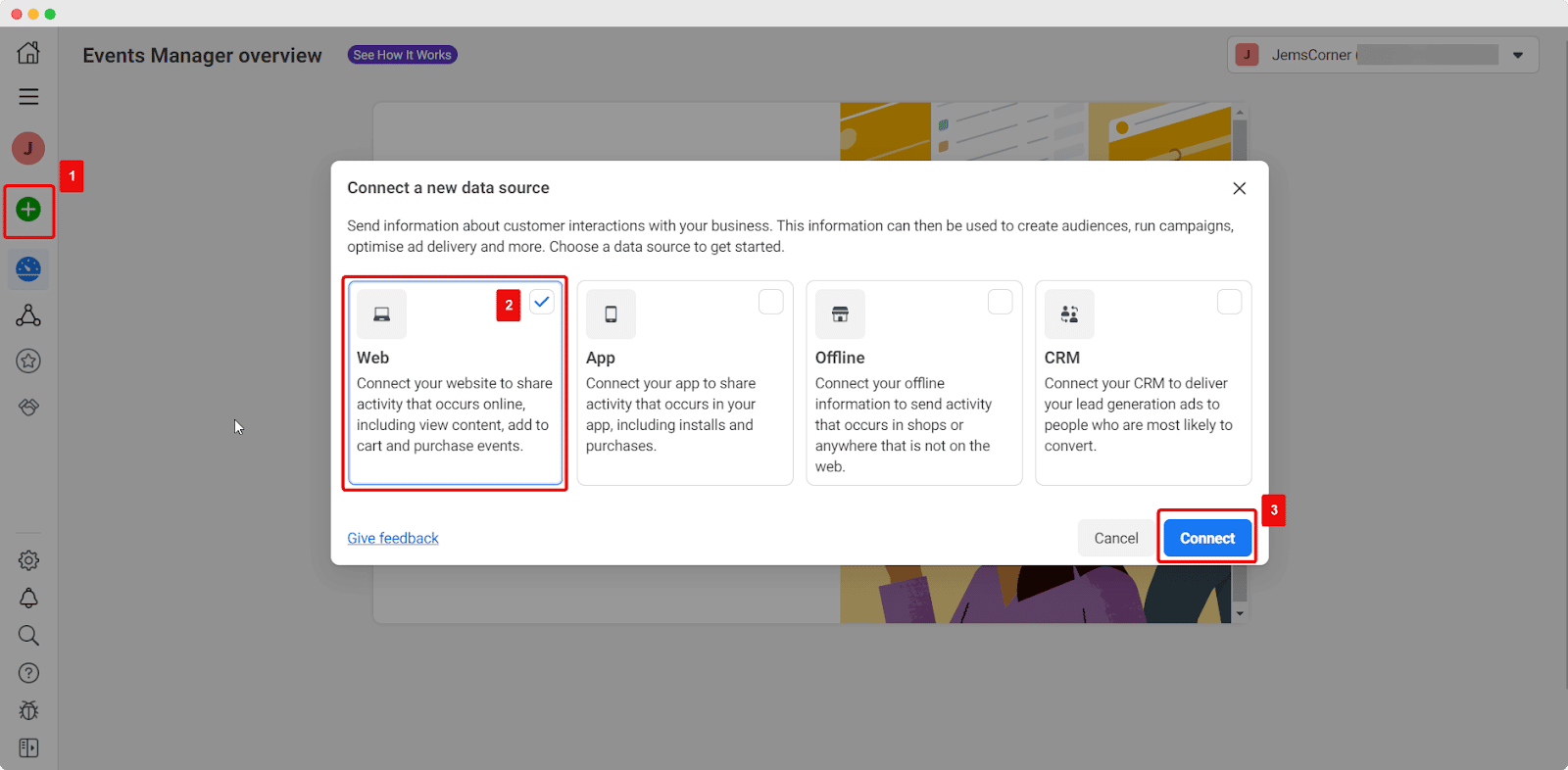Screen dimensions: 1568x770
Task: Check the CRM data source checkbox
Action: (x=1229, y=302)
